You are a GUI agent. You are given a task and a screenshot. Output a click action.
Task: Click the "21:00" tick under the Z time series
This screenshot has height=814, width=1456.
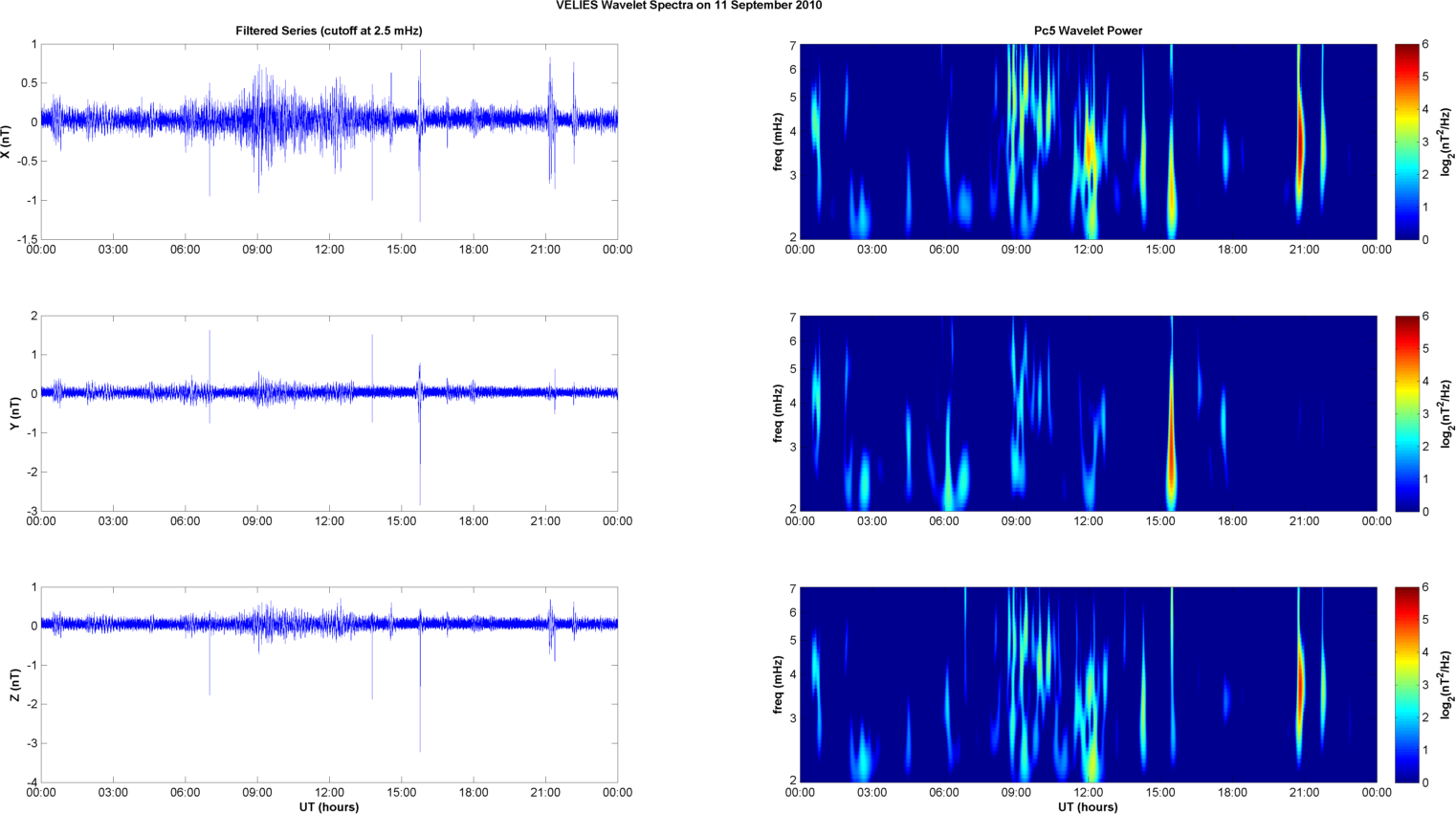(x=545, y=793)
